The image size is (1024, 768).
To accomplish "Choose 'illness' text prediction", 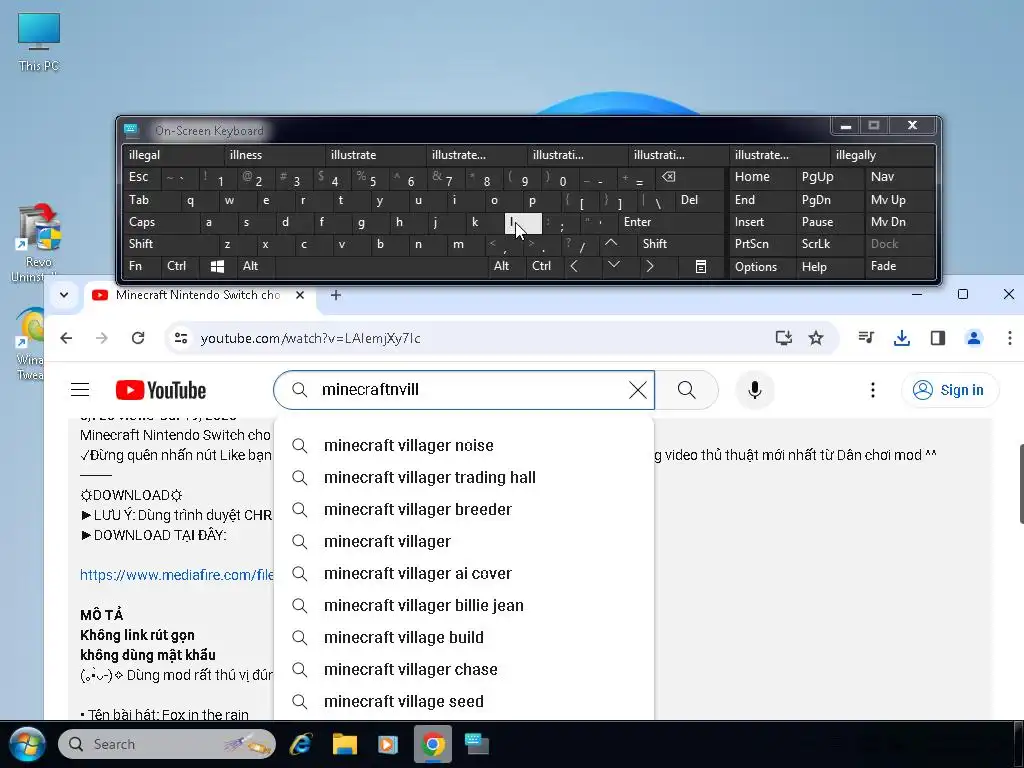I will 274,155.
